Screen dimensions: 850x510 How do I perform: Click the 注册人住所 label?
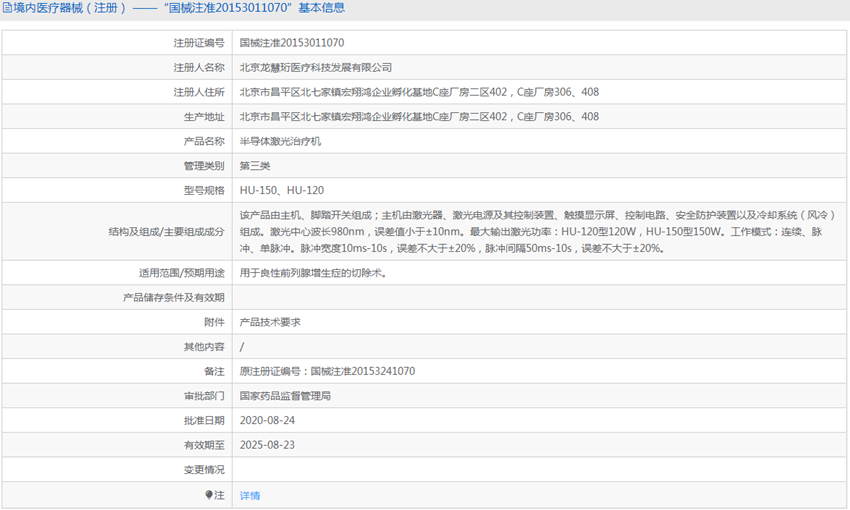coord(199,92)
